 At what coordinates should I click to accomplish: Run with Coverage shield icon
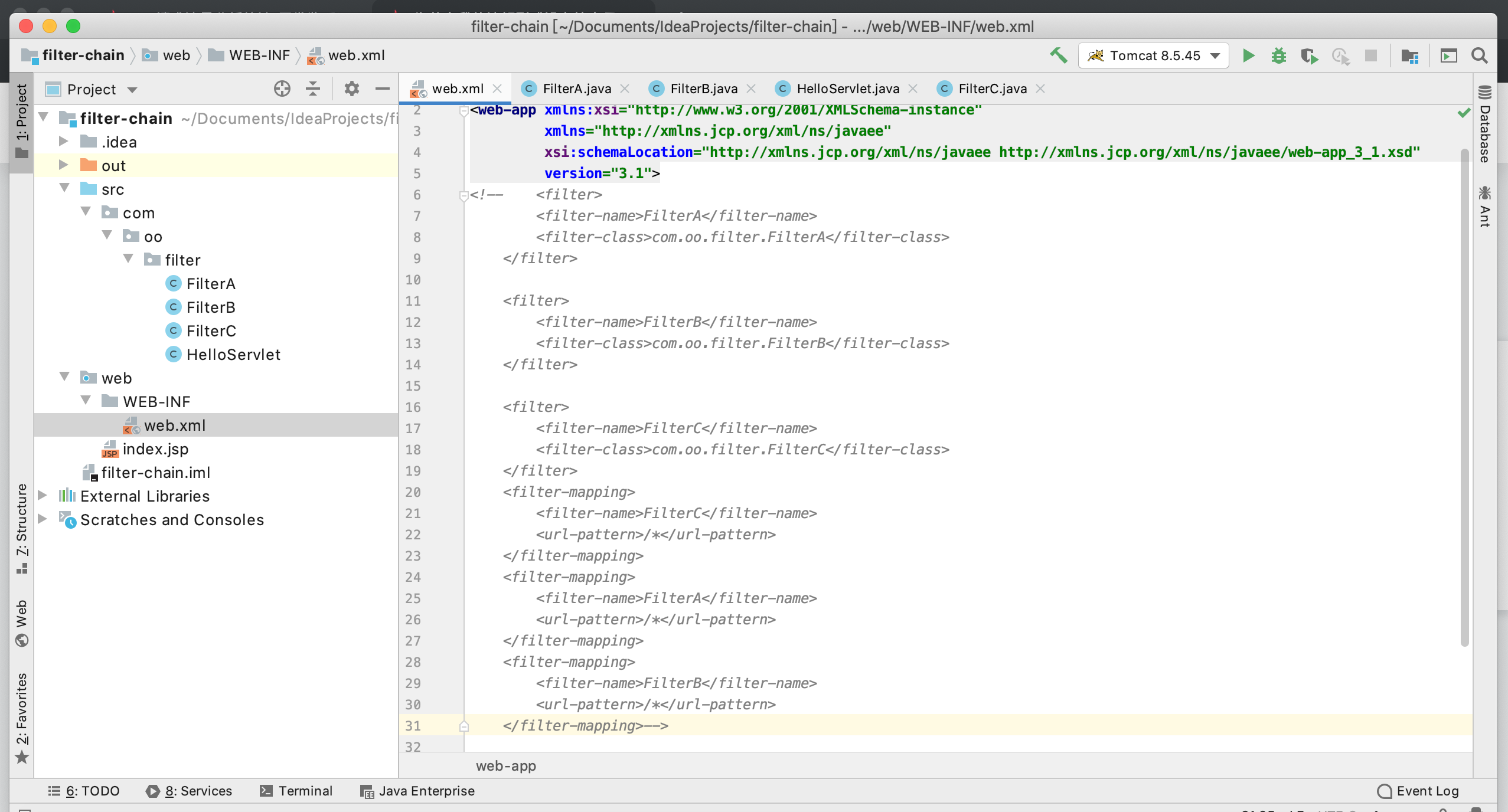1309,55
